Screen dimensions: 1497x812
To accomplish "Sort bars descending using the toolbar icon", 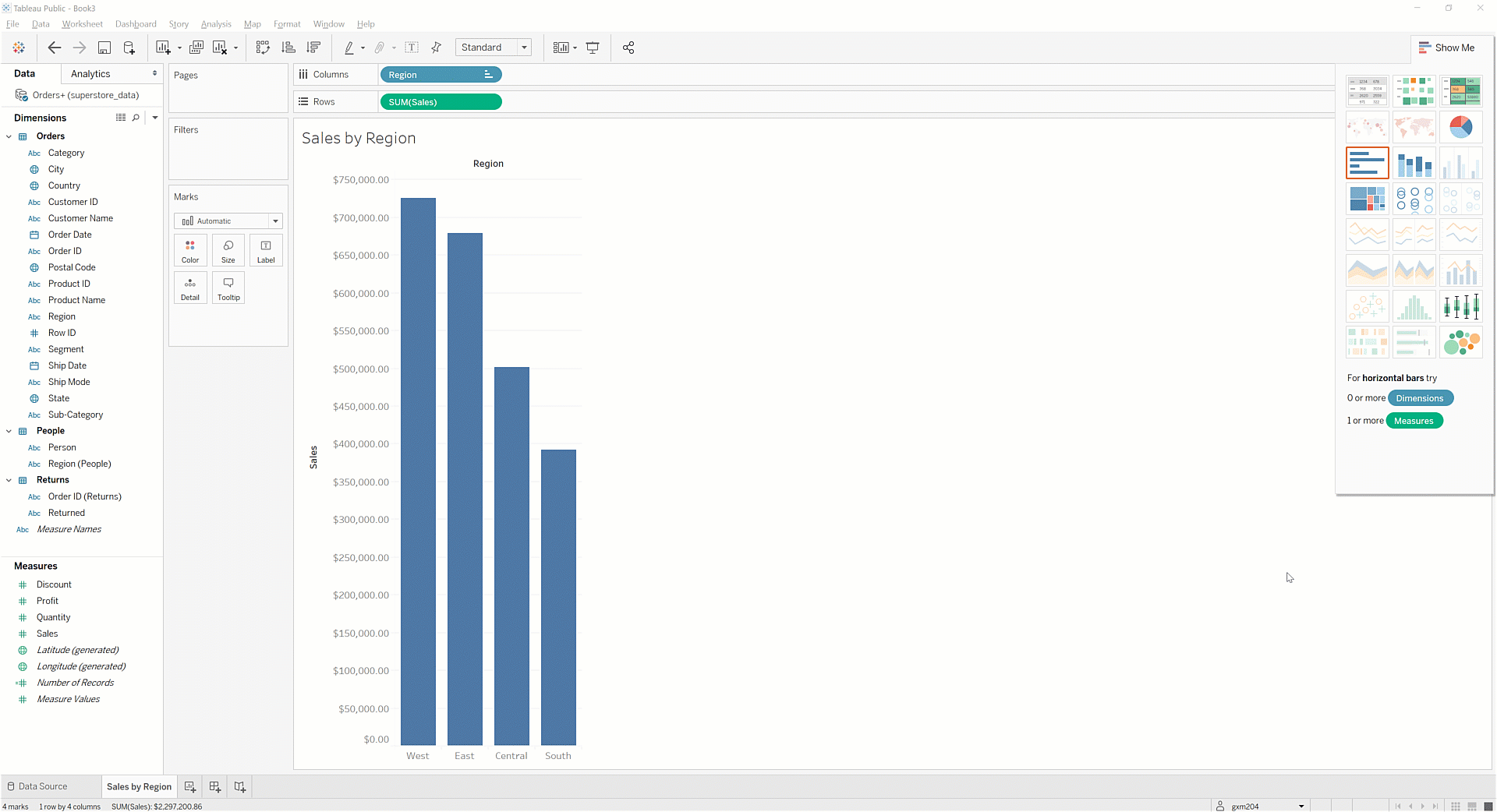I will (x=314, y=48).
